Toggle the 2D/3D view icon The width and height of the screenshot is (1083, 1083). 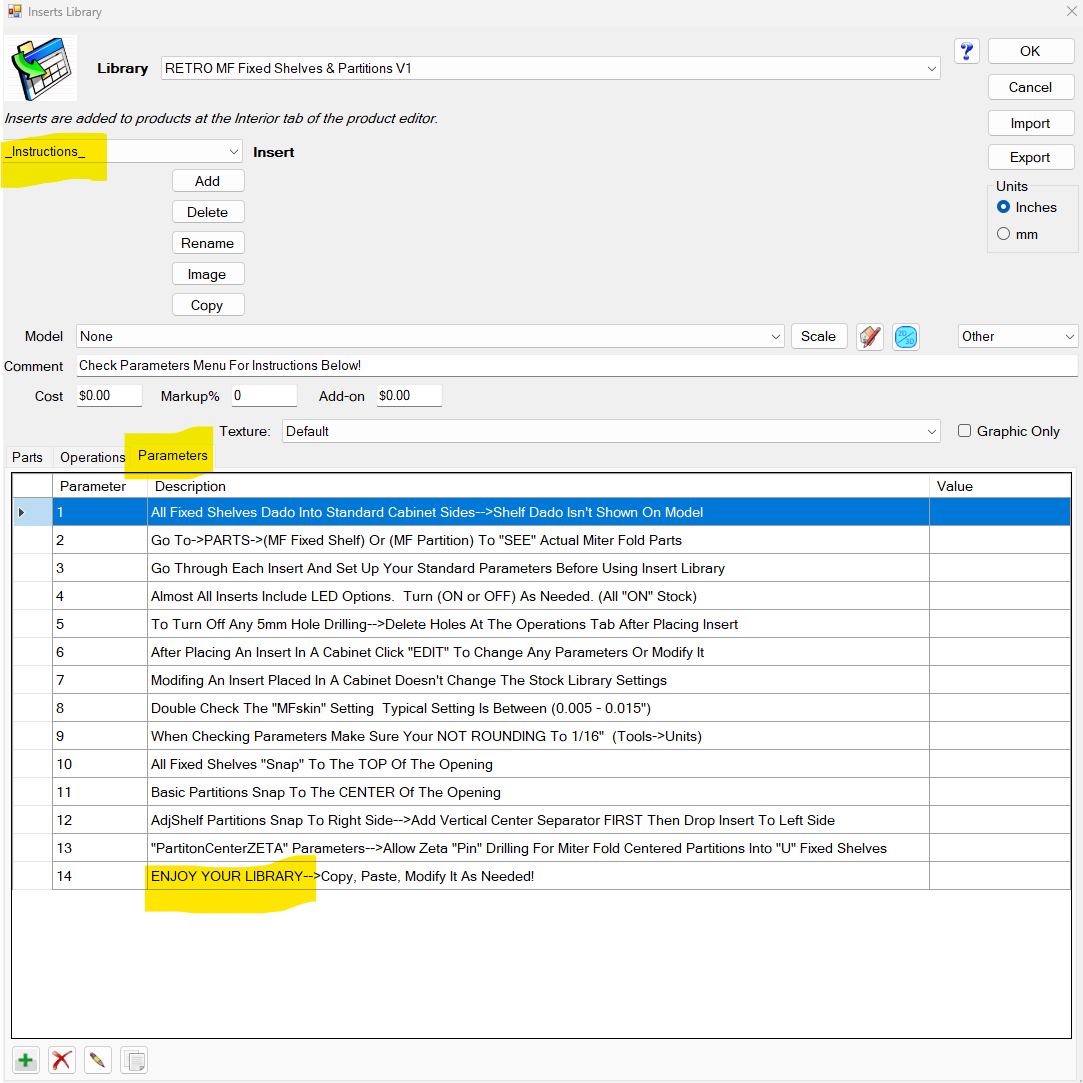pyautogui.click(x=905, y=336)
